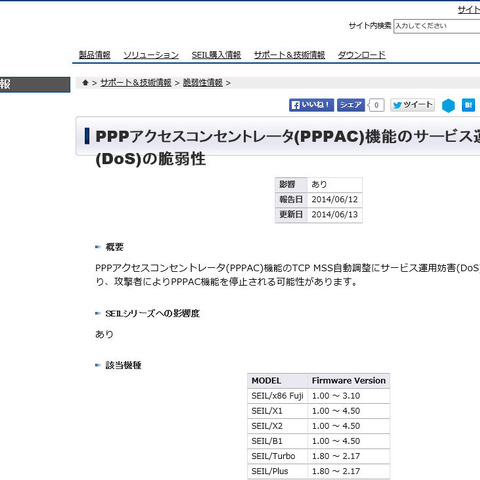Select the SEIL/X2 model cell

[277, 426]
